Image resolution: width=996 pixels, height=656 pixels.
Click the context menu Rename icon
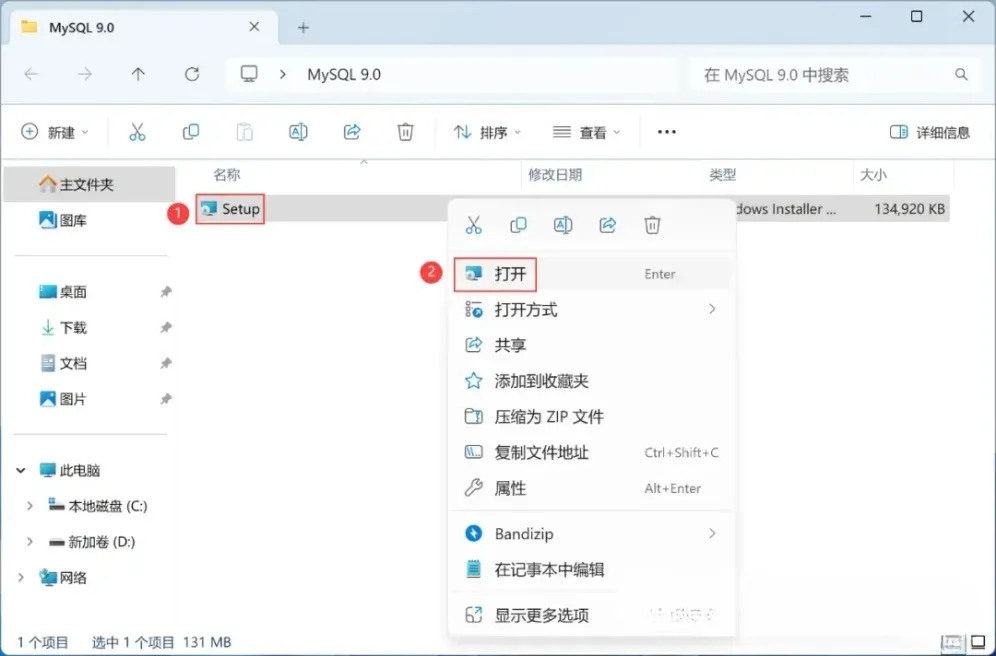(563, 225)
